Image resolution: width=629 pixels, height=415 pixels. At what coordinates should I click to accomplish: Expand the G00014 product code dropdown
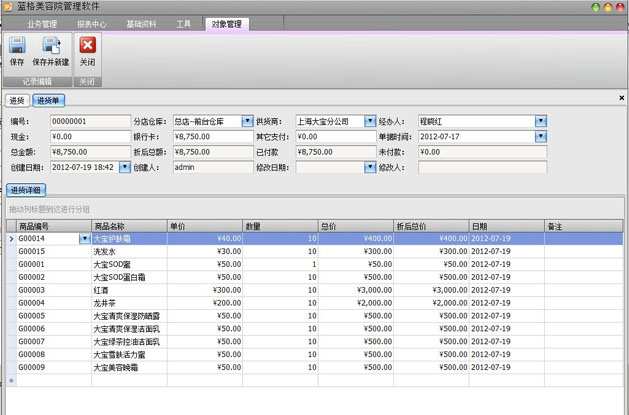coord(85,239)
